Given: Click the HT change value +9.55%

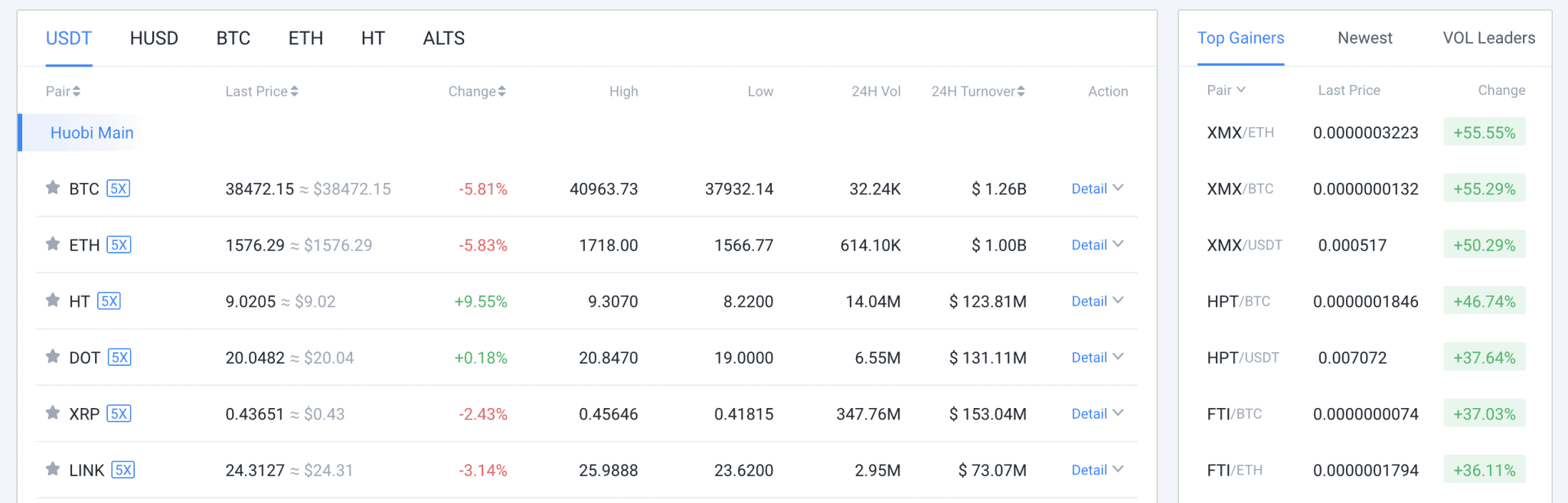Looking at the screenshot, I should 481,302.
